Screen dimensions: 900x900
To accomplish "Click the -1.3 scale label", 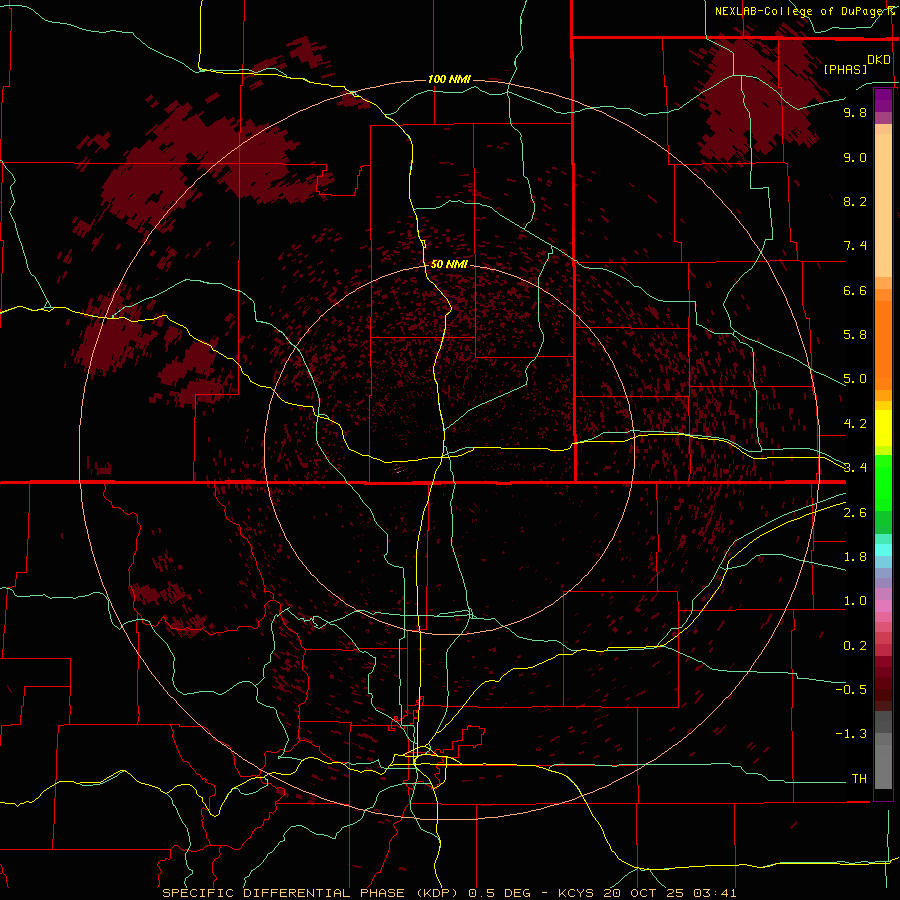I will click(851, 734).
